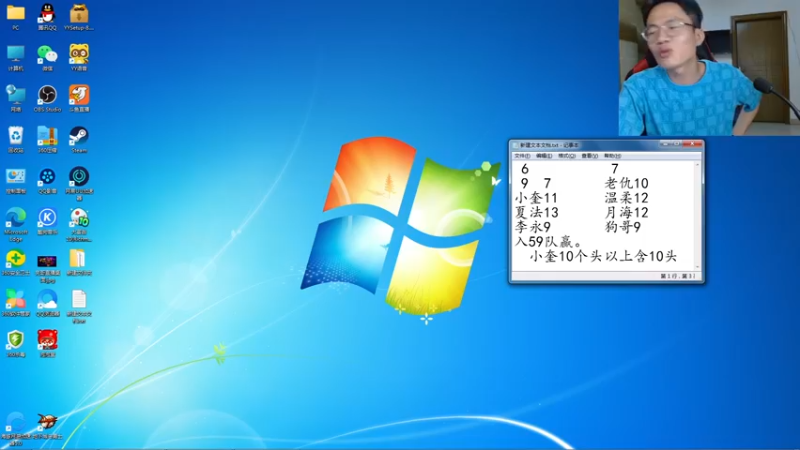
Task: Open the PC folder icon on desktop
Action: coord(16,13)
